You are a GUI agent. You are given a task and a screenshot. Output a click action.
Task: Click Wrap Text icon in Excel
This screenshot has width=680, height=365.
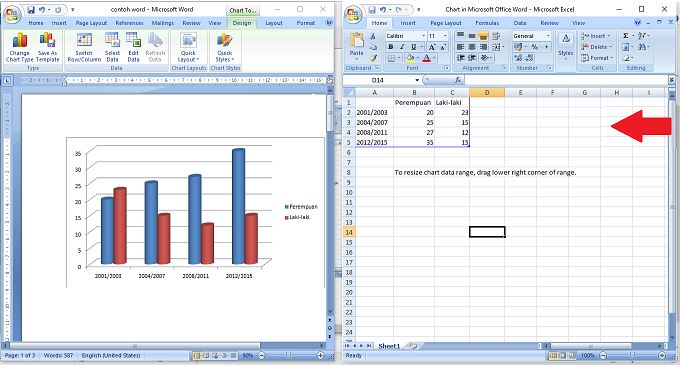click(496, 36)
